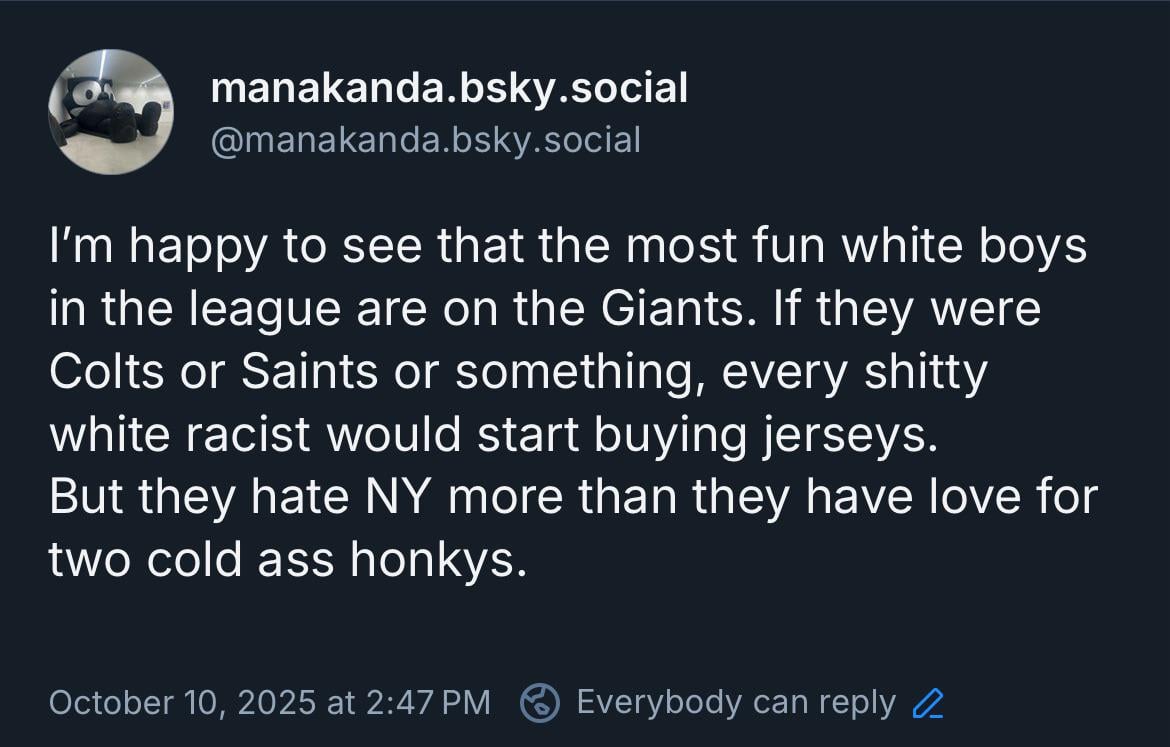The height and width of the screenshot is (747, 1170).
Task: Open the 'Everybody can reply' setting
Action: (735, 703)
